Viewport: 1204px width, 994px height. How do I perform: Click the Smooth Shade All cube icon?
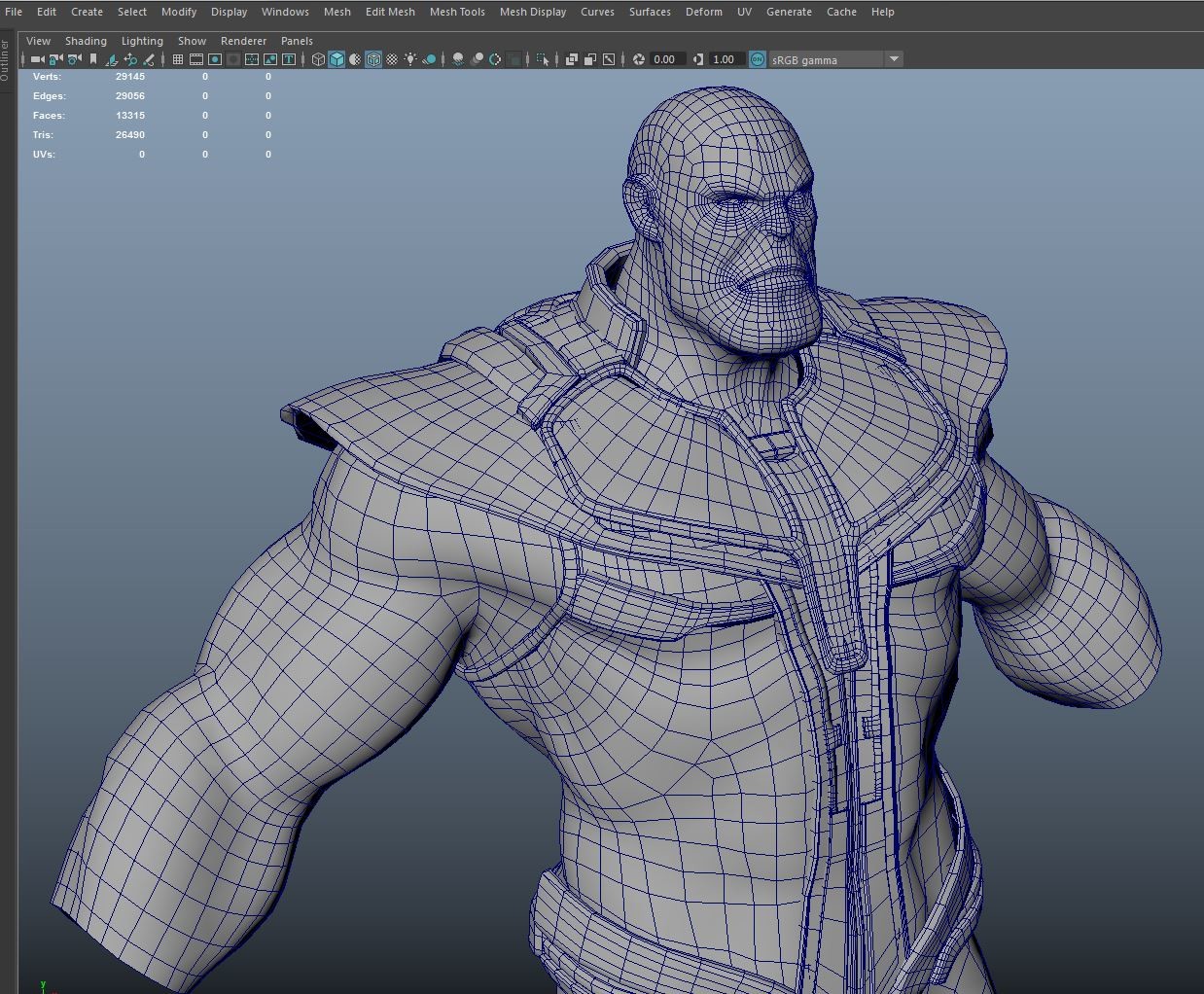coord(336,59)
